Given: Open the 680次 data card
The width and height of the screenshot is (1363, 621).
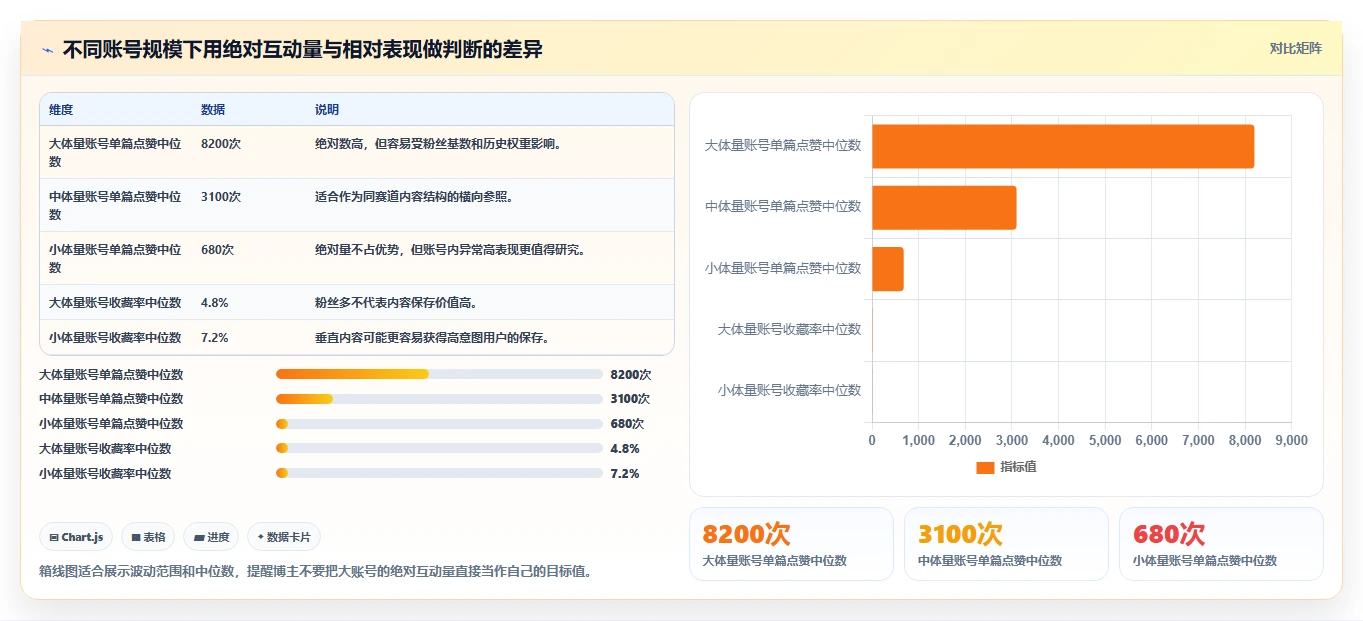Looking at the screenshot, I should [x=1221, y=544].
